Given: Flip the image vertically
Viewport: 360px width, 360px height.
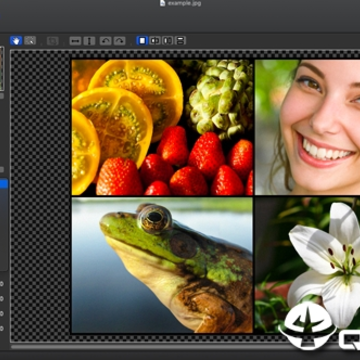Looking at the screenshot, I should click(89, 41).
